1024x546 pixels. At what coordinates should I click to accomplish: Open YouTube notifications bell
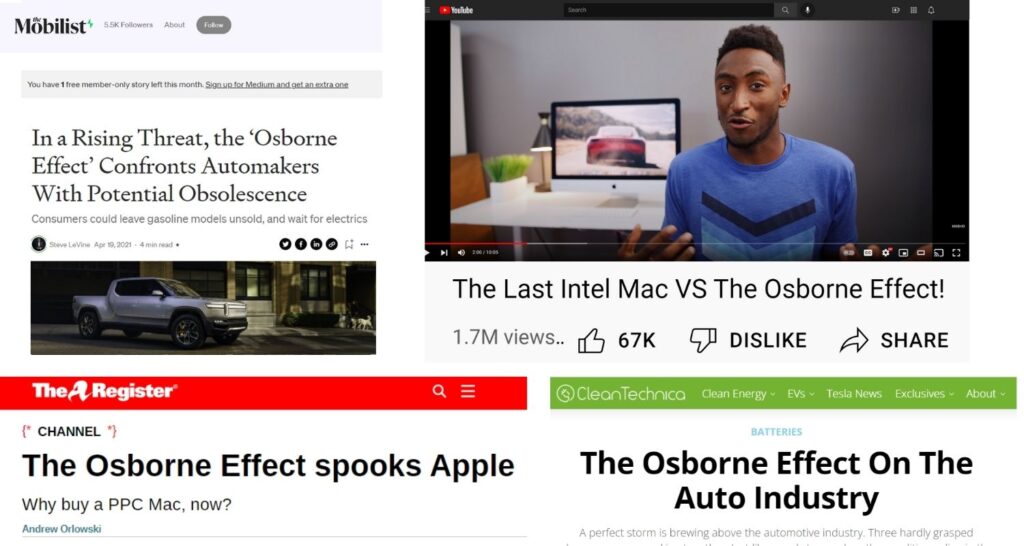(931, 10)
